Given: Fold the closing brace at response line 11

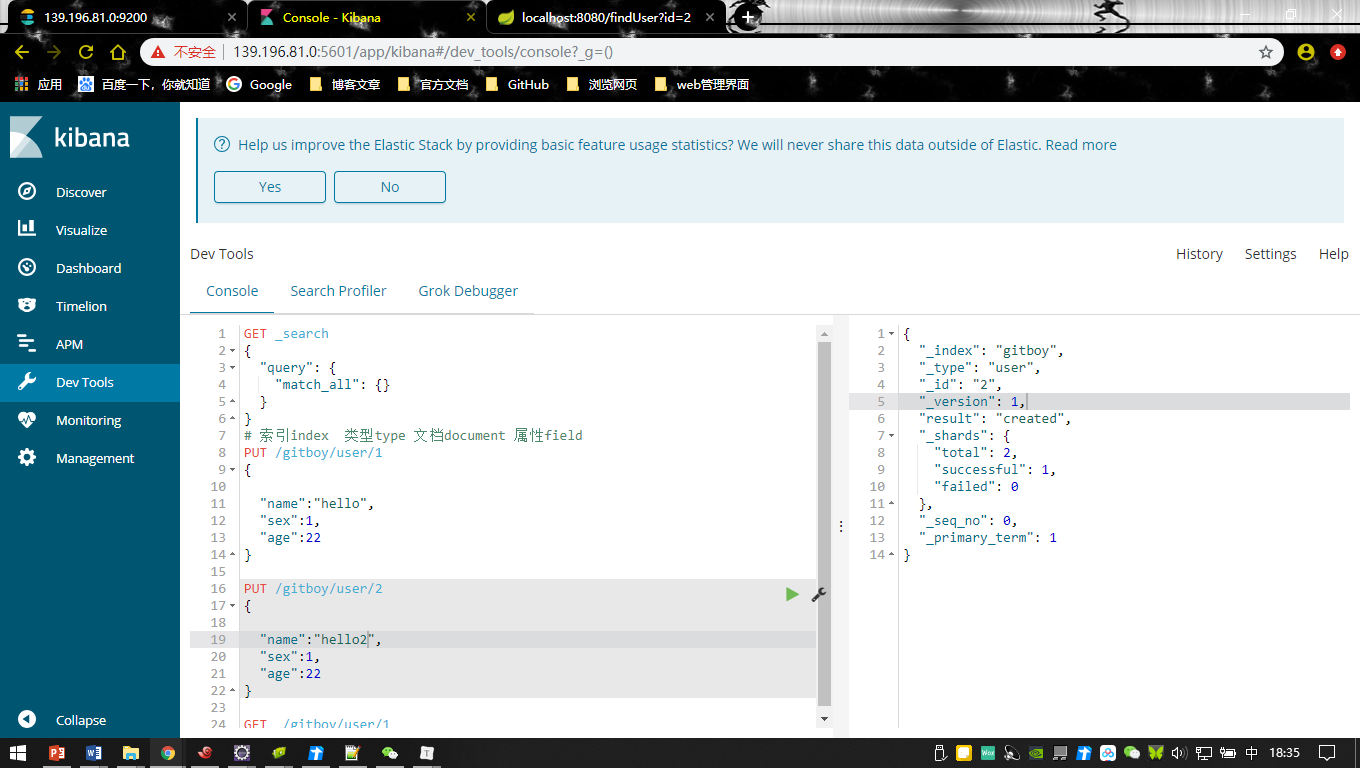Looking at the screenshot, I should pyautogui.click(x=892, y=504).
